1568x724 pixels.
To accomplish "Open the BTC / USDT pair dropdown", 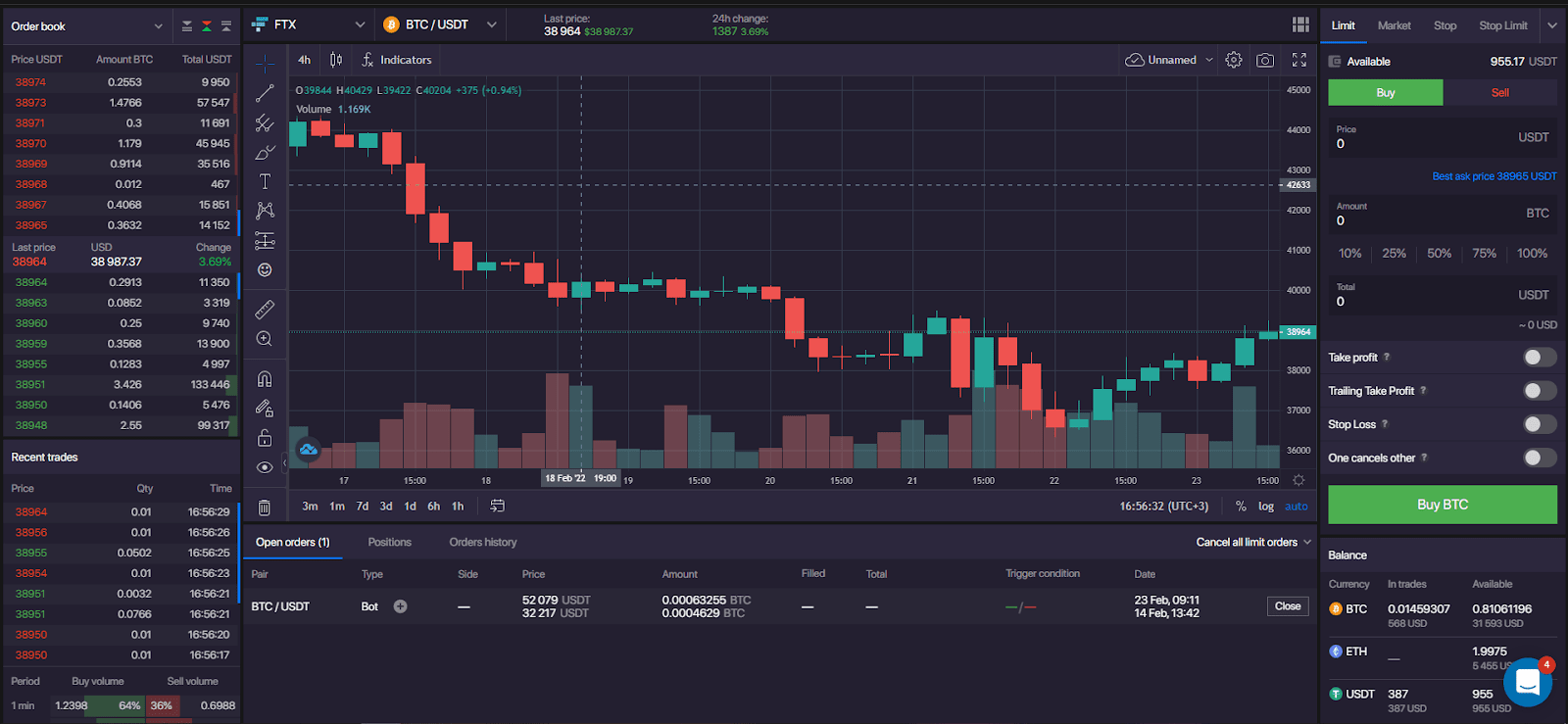I will (440, 24).
